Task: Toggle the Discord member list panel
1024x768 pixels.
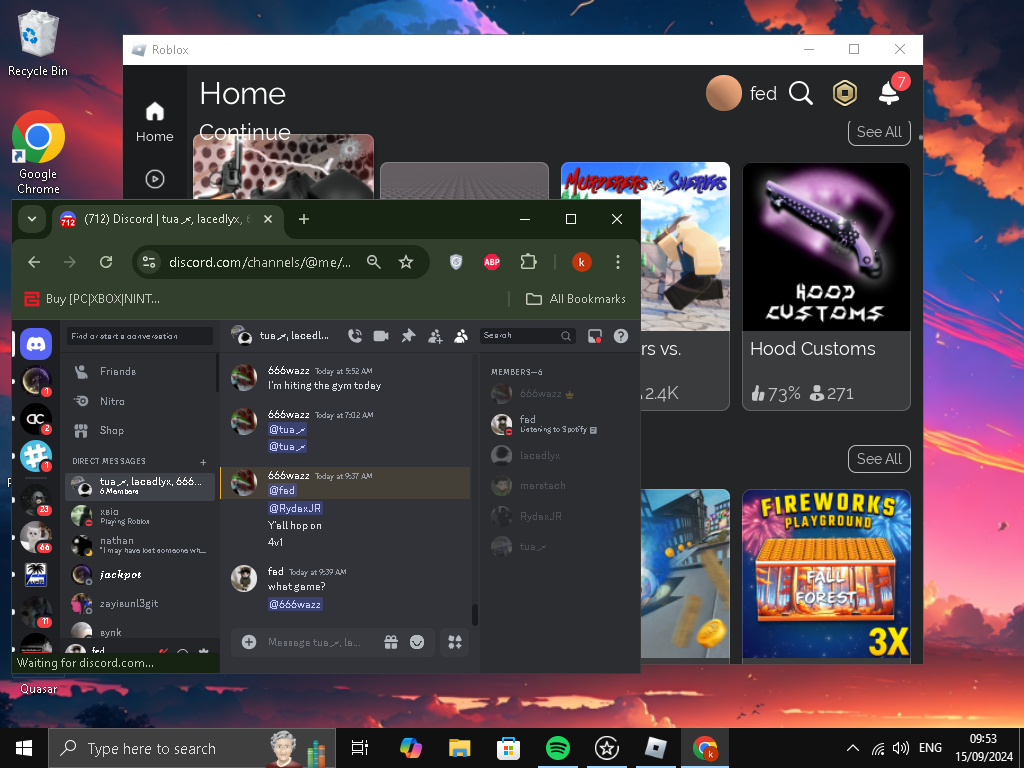Action: [461, 336]
